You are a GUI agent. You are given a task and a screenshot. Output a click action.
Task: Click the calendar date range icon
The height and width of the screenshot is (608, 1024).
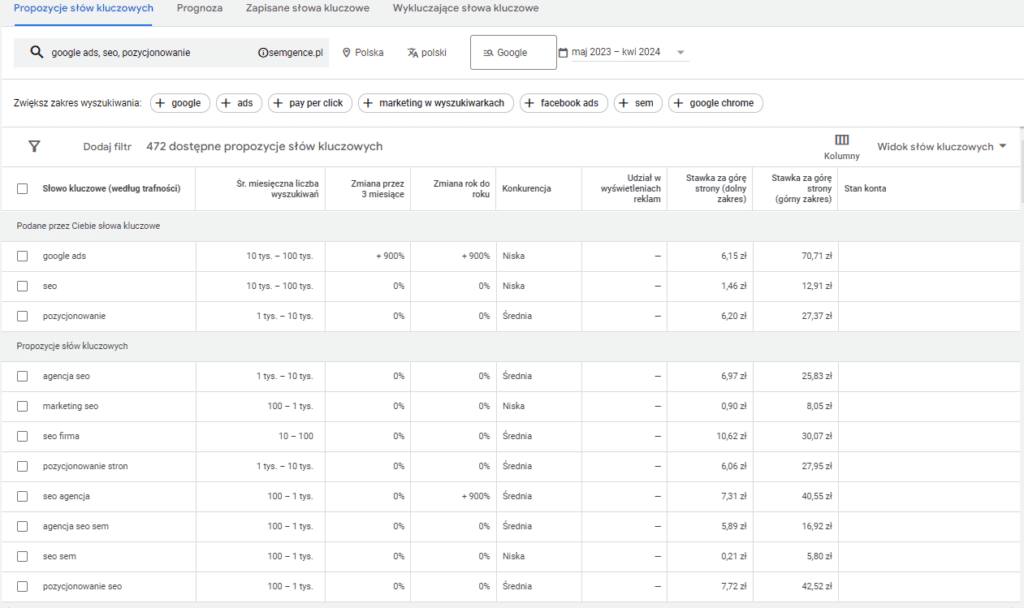point(563,53)
